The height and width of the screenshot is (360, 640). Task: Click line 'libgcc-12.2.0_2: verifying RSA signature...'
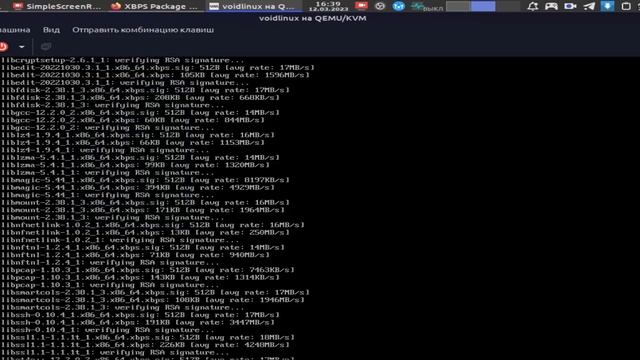click(108, 128)
